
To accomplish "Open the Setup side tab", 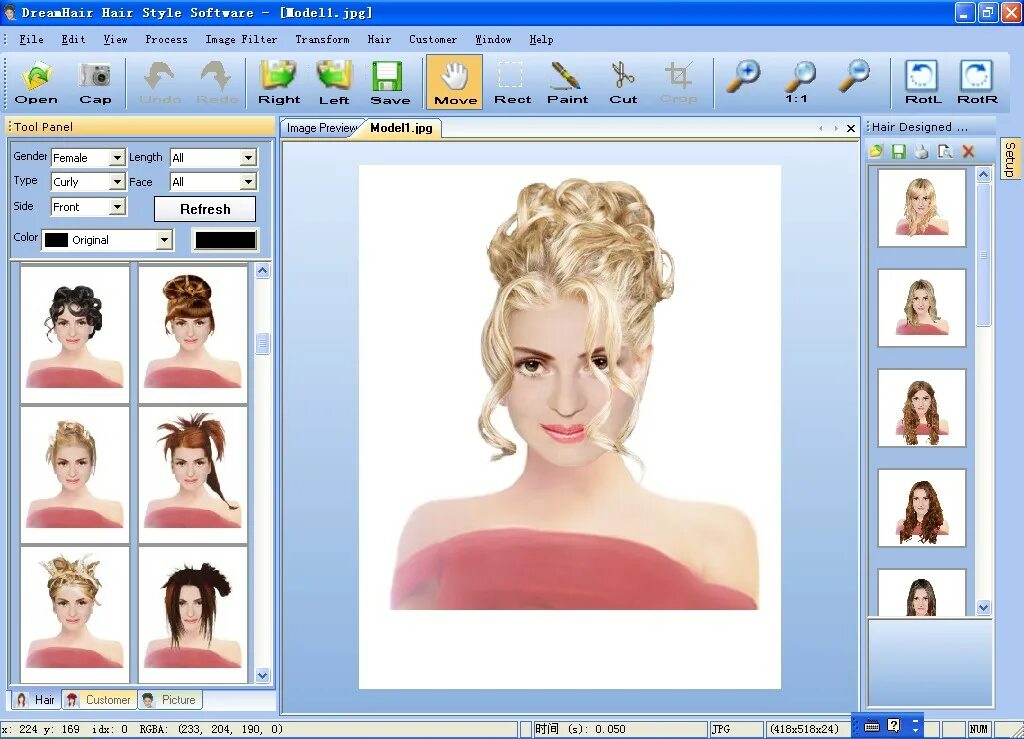I will (1010, 159).
